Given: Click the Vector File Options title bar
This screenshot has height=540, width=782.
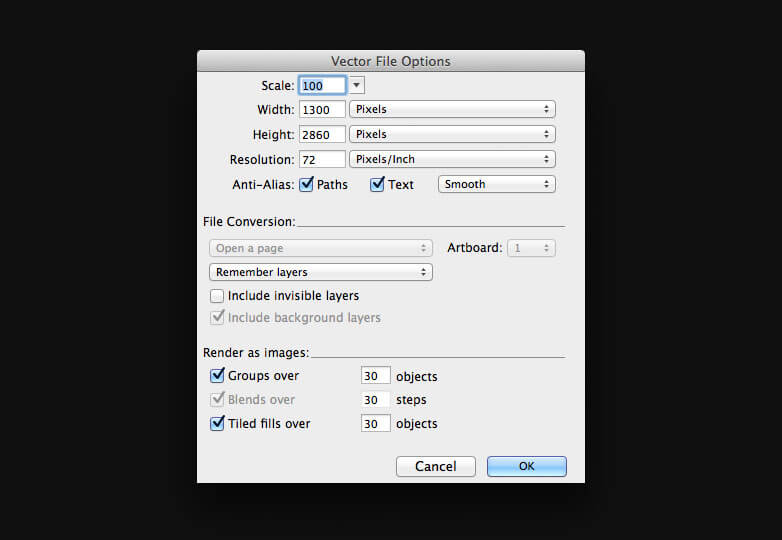Looking at the screenshot, I should click(390, 61).
